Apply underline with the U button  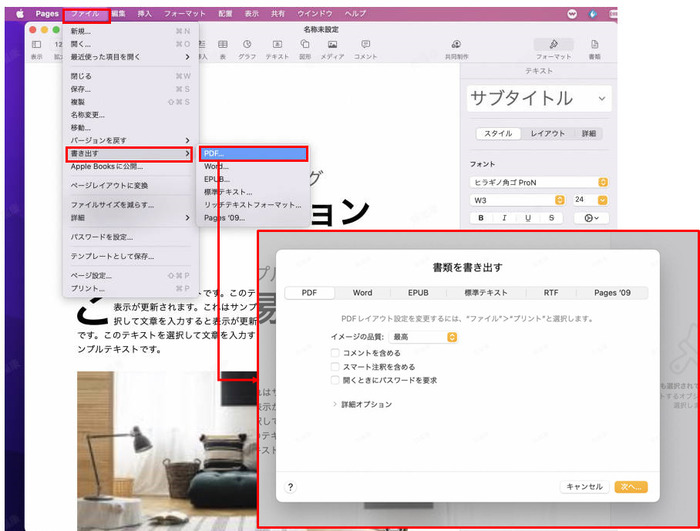528,218
